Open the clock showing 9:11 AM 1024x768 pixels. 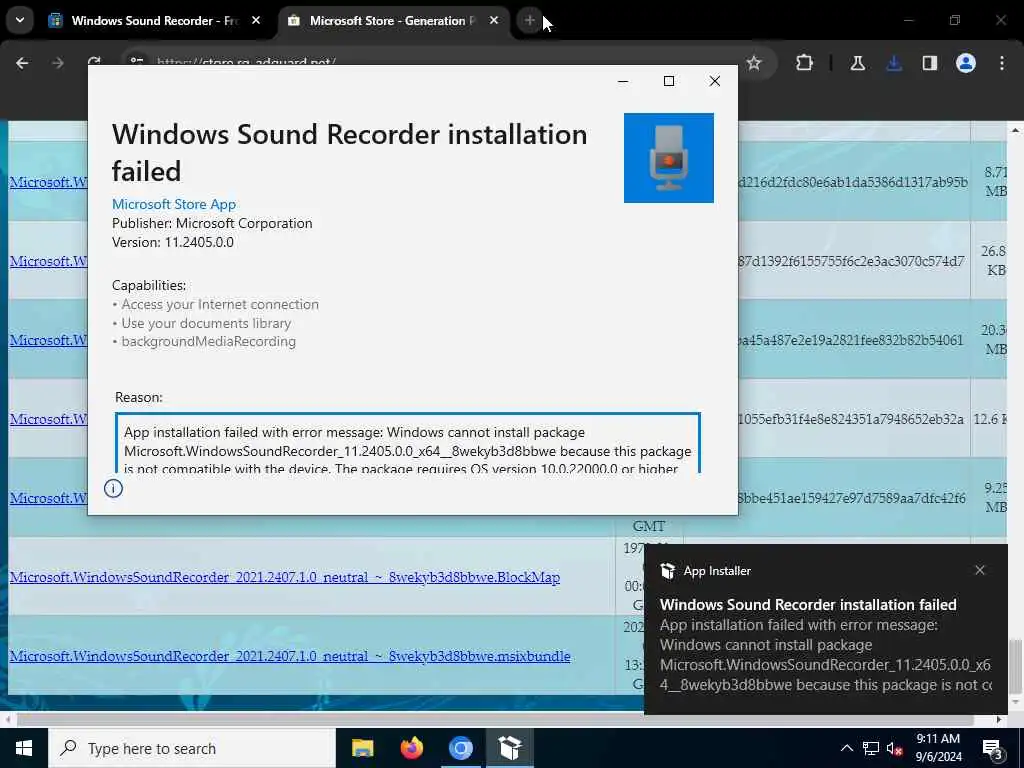(x=938, y=748)
